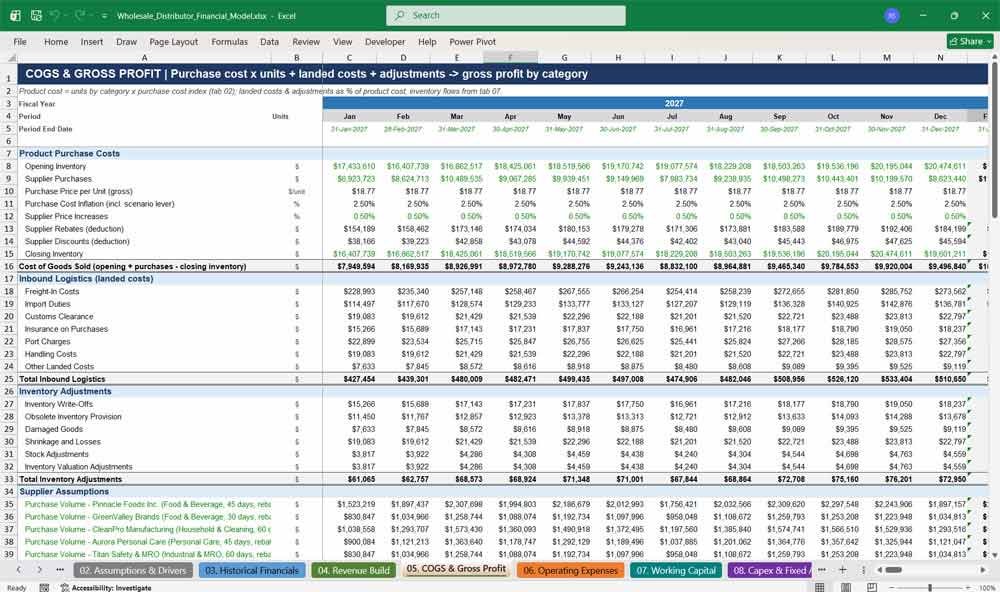The width and height of the screenshot is (1000, 592).
Task: Open the View ribbon tab
Action: coord(342,41)
